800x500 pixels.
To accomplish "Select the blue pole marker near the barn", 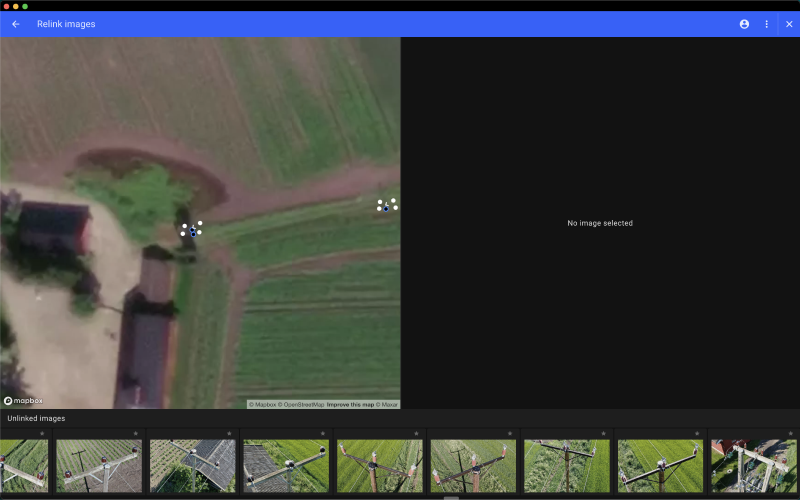I will (193, 233).
